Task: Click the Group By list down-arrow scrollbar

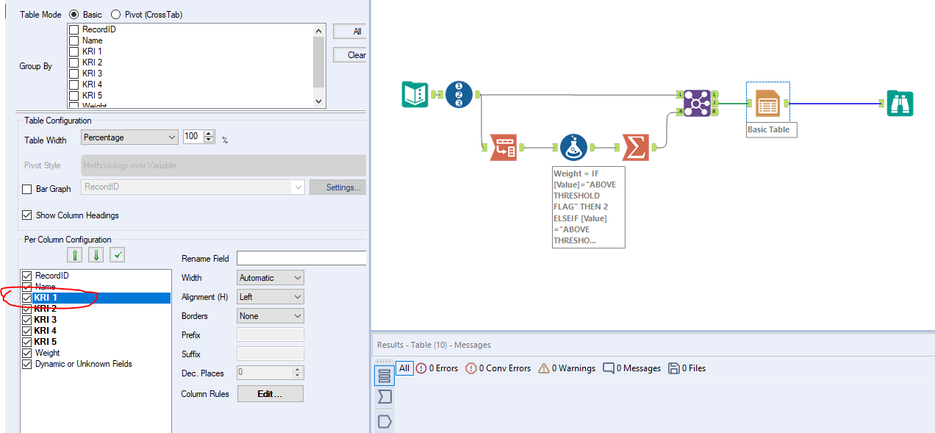Action: click(x=318, y=101)
